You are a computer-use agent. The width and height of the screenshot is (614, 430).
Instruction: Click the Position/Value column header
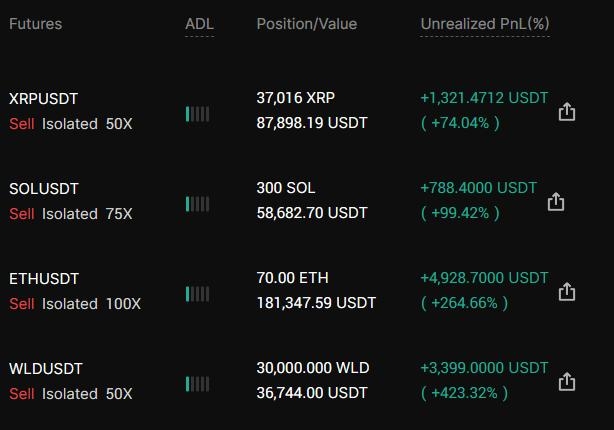pyautogui.click(x=307, y=24)
